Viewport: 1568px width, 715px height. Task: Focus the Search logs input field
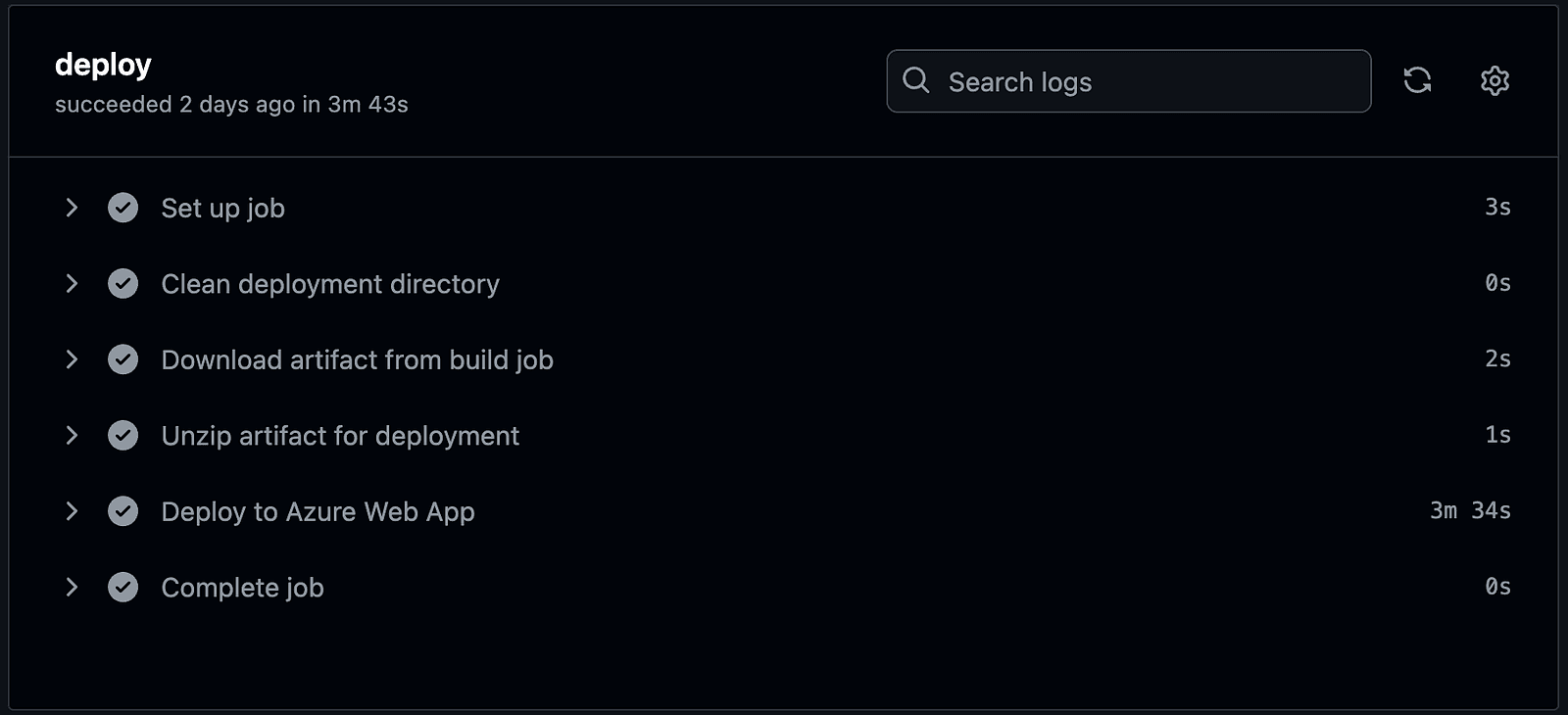(1147, 81)
